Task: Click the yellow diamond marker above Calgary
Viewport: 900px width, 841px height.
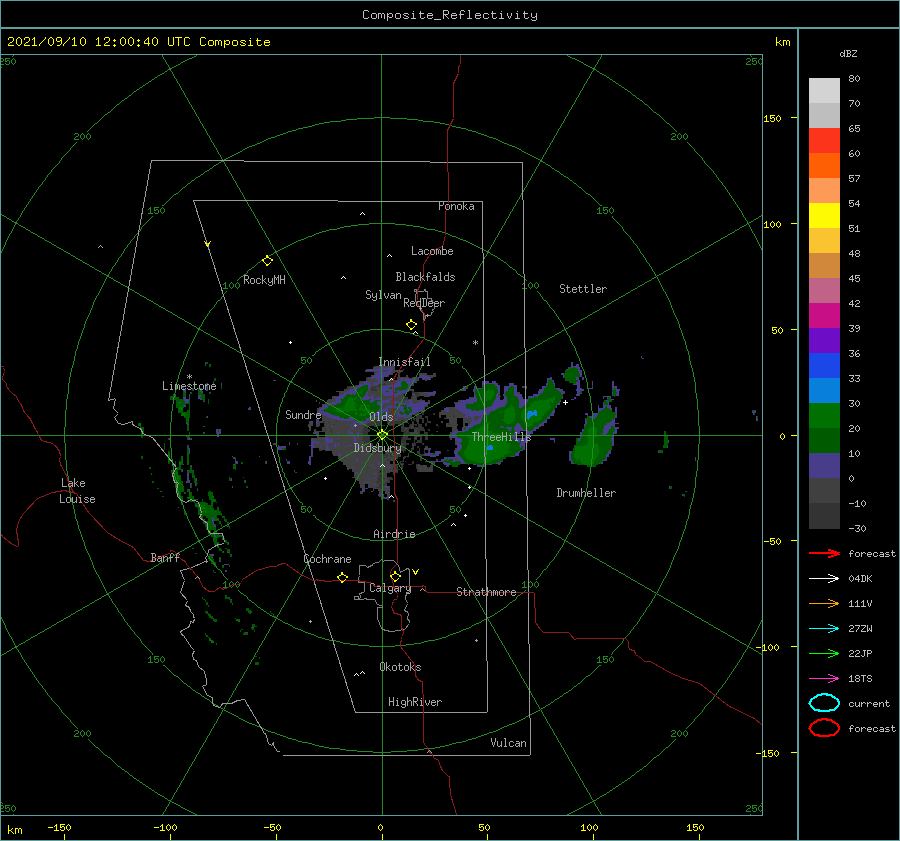Action: point(395,576)
